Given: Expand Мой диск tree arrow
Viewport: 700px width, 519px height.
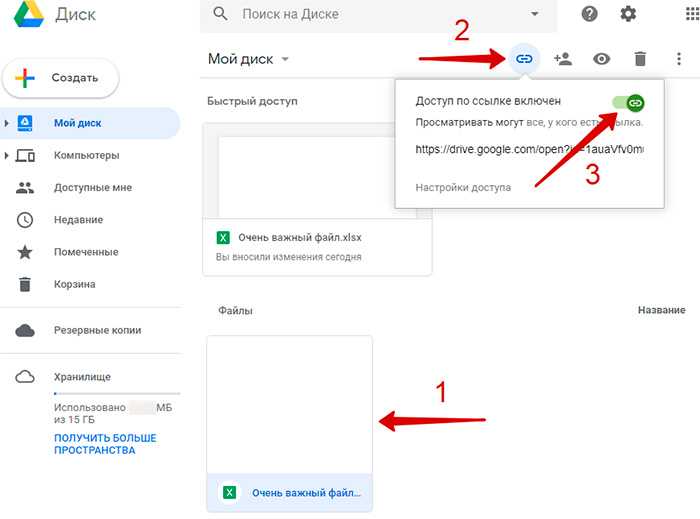Looking at the screenshot, I should (x=6, y=123).
